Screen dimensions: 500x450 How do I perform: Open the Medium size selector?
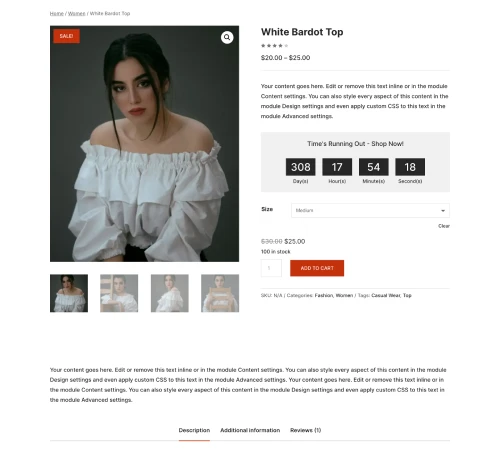click(370, 211)
